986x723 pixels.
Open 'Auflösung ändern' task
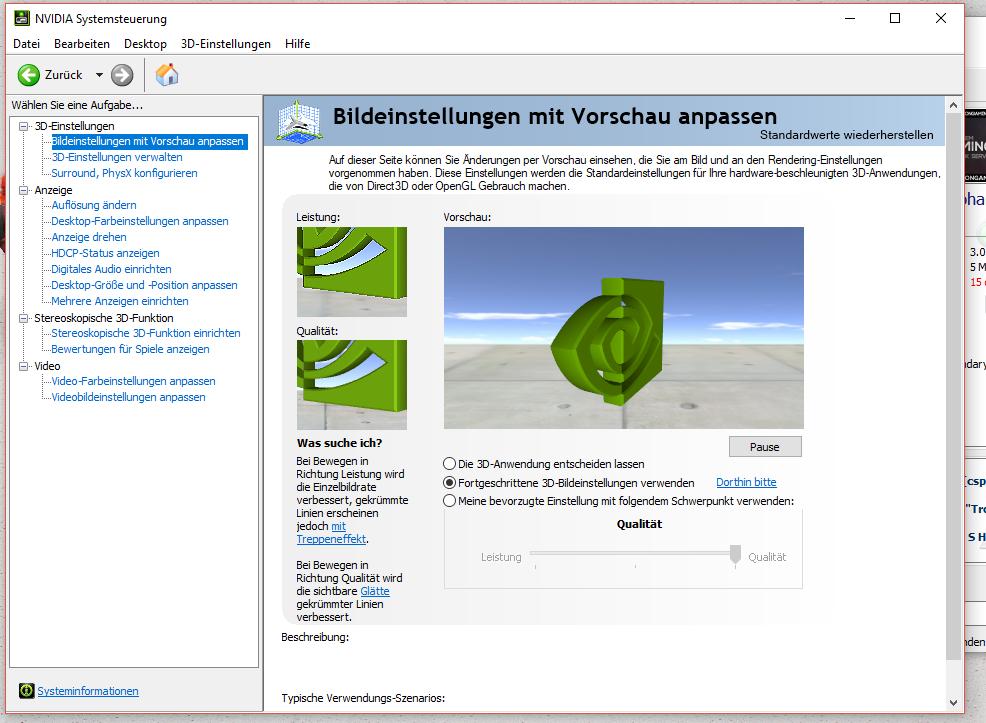coord(94,205)
